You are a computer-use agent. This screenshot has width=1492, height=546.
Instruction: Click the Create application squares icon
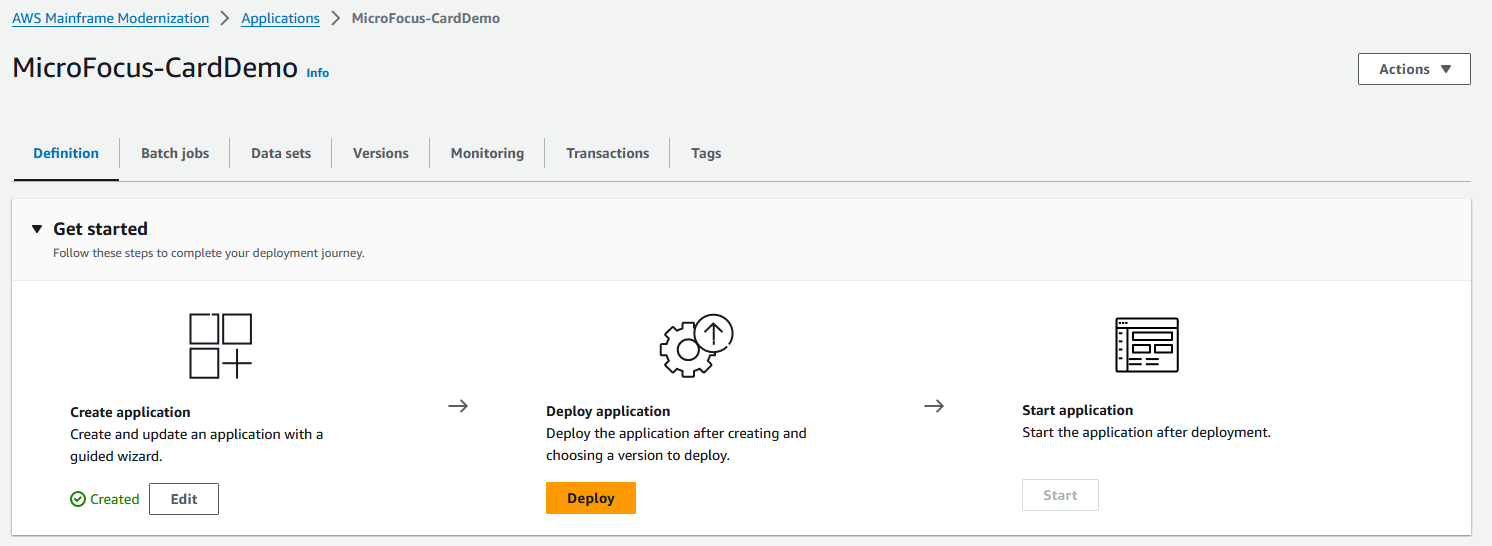[x=220, y=346]
